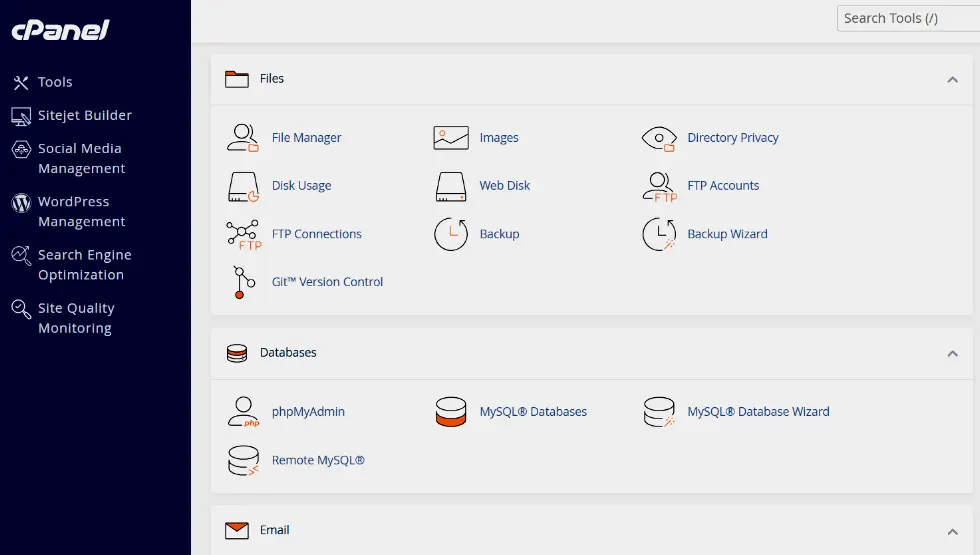The height and width of the screenshot is (555, 980).
Task: Click the MySQL Databases orange cylinder icon
Action: [451, 412]
